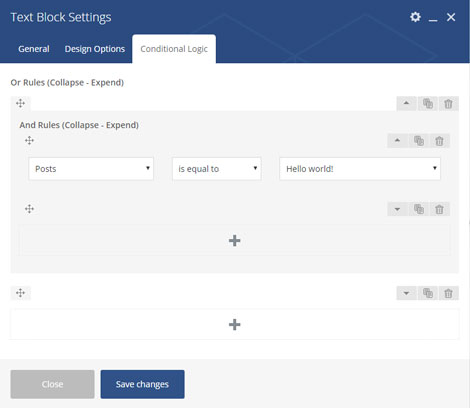This screenshot has width=470, height=408.
Task: Open the settings gear in the header
Action: pos(415,17)
